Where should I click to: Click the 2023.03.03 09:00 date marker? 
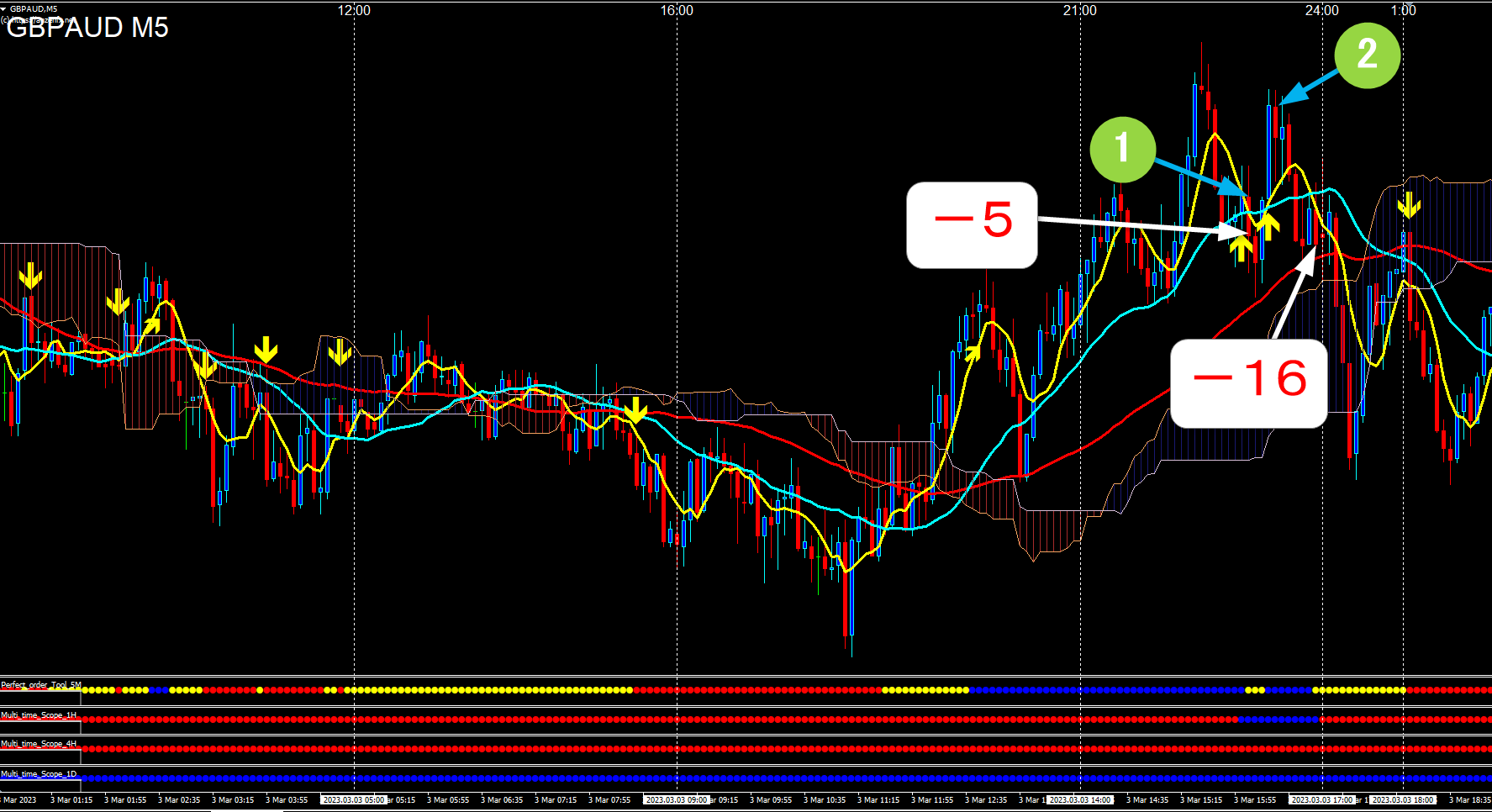point(677,800)
